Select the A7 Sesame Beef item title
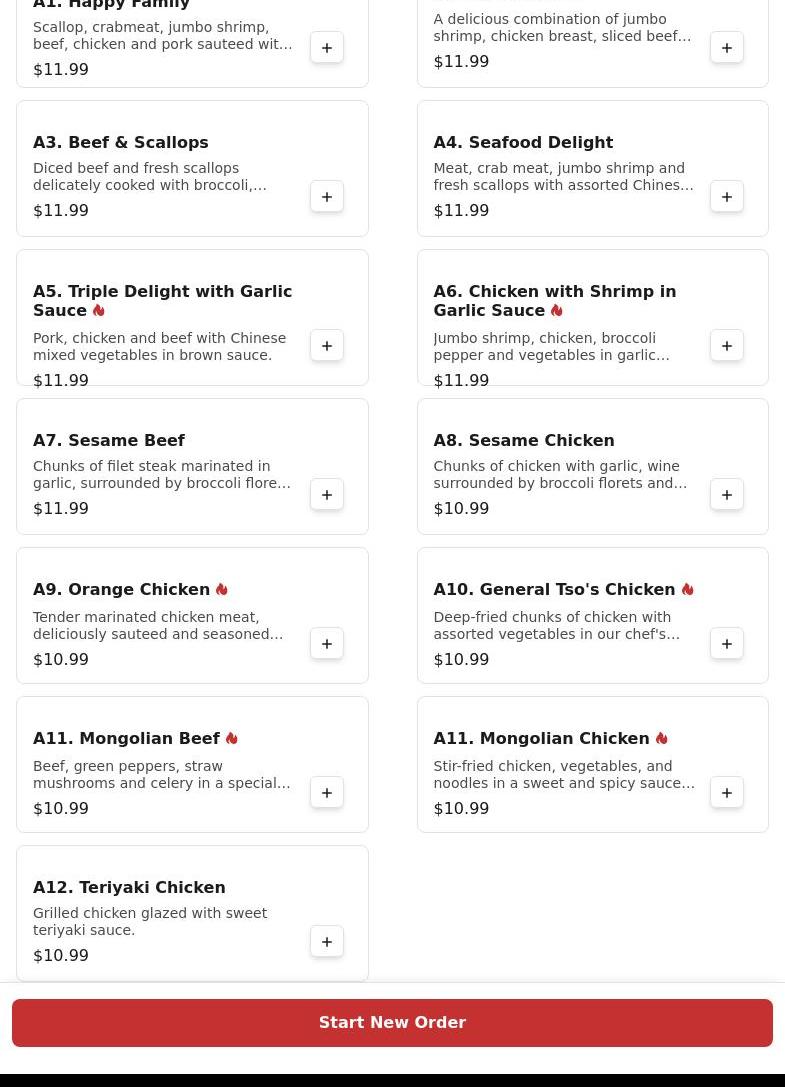 point(109,440)
